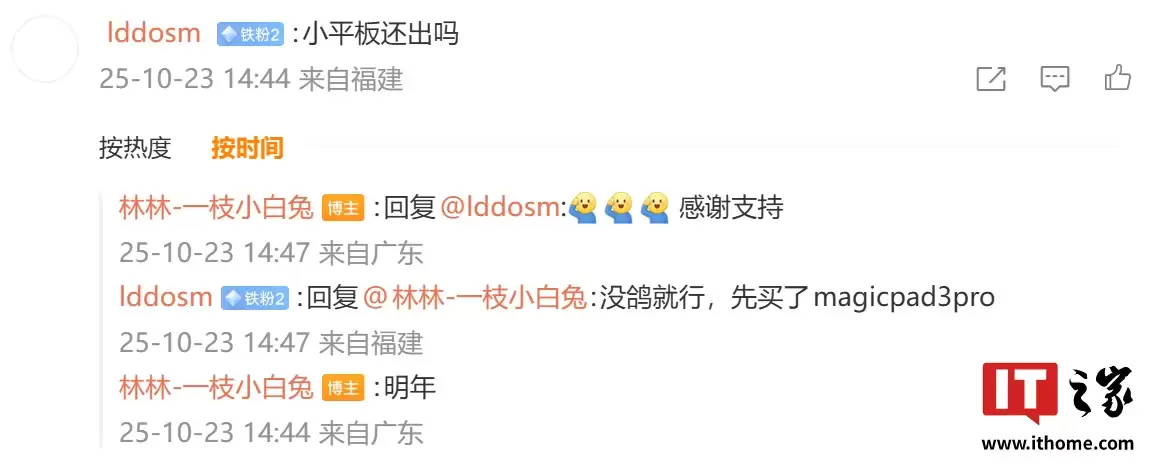Click the red IT之家 logo watermark
This screenshot has height=466, width=1153.
tap(1059, 393)
